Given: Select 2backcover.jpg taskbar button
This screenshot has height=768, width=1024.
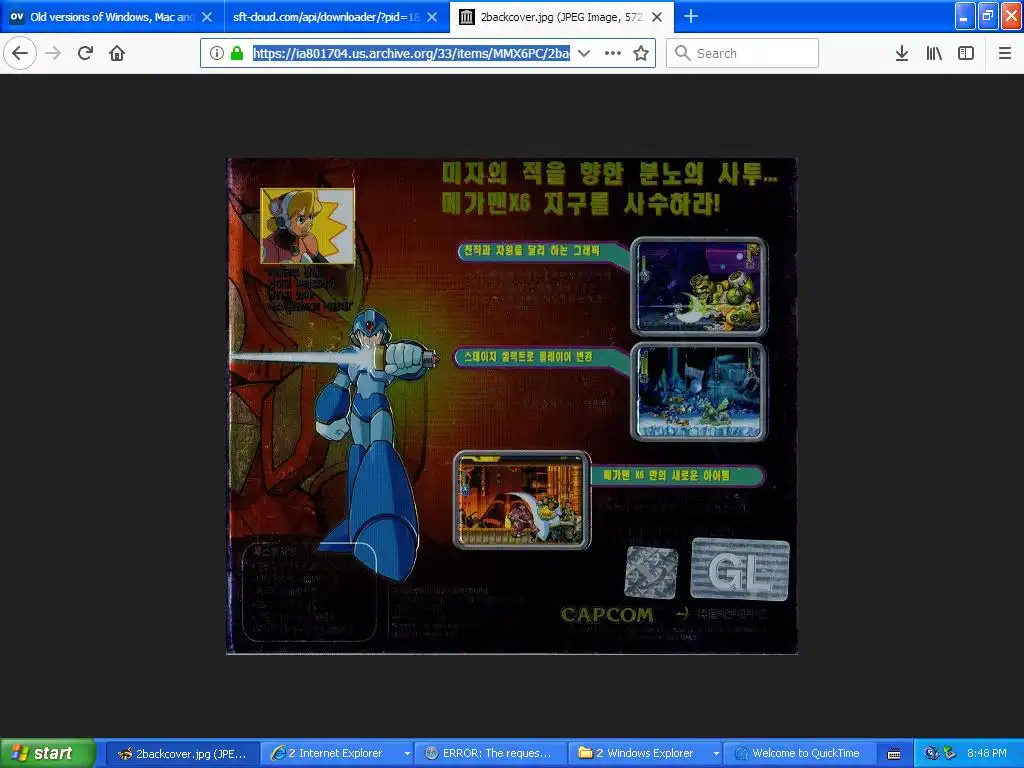Looking at the screenshot, I should pos(182,753).
